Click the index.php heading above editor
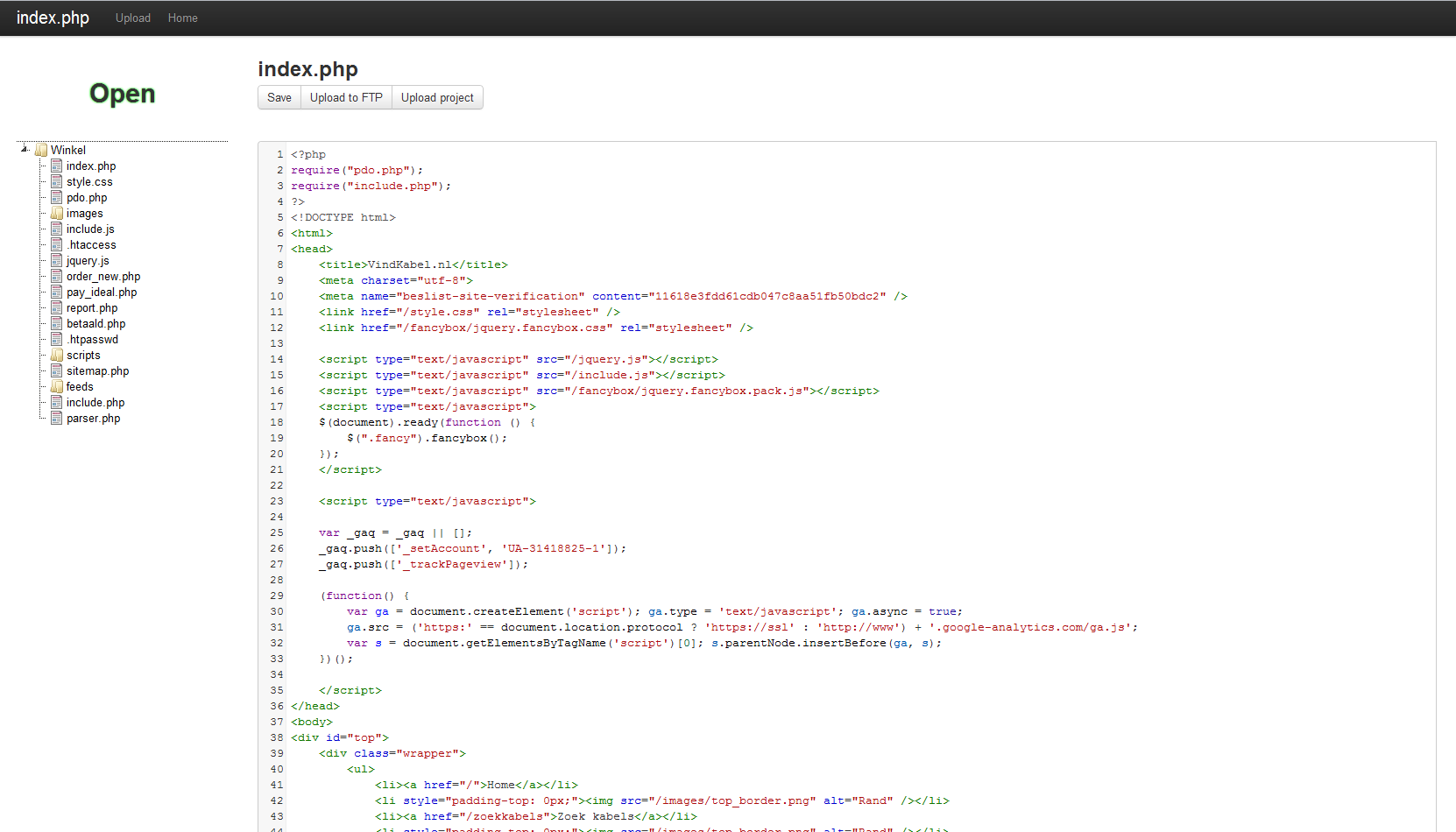The image size is (1456, 832). click(x=307, y=69)
